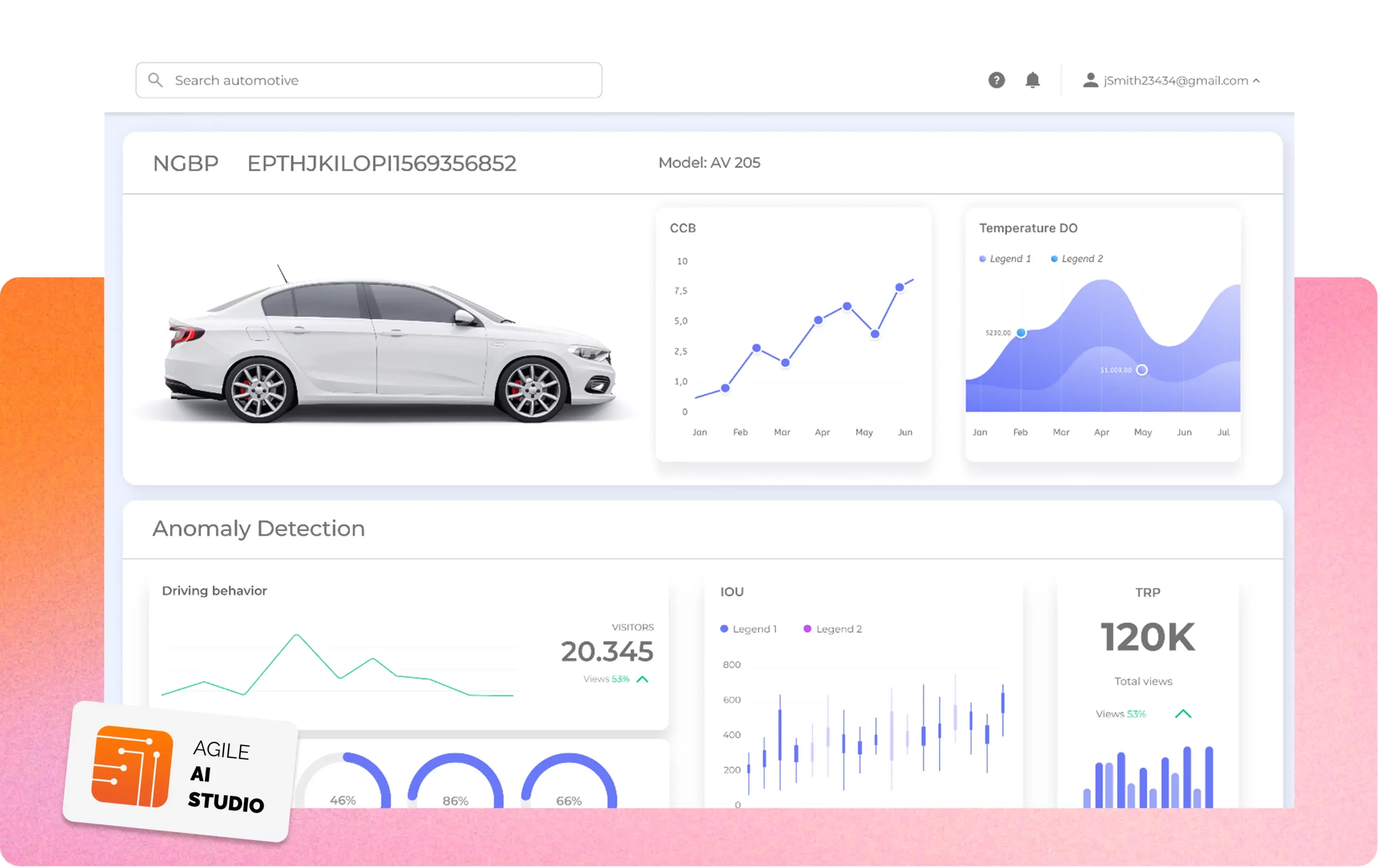Click the user profile icon

[x=1090, y=80]
